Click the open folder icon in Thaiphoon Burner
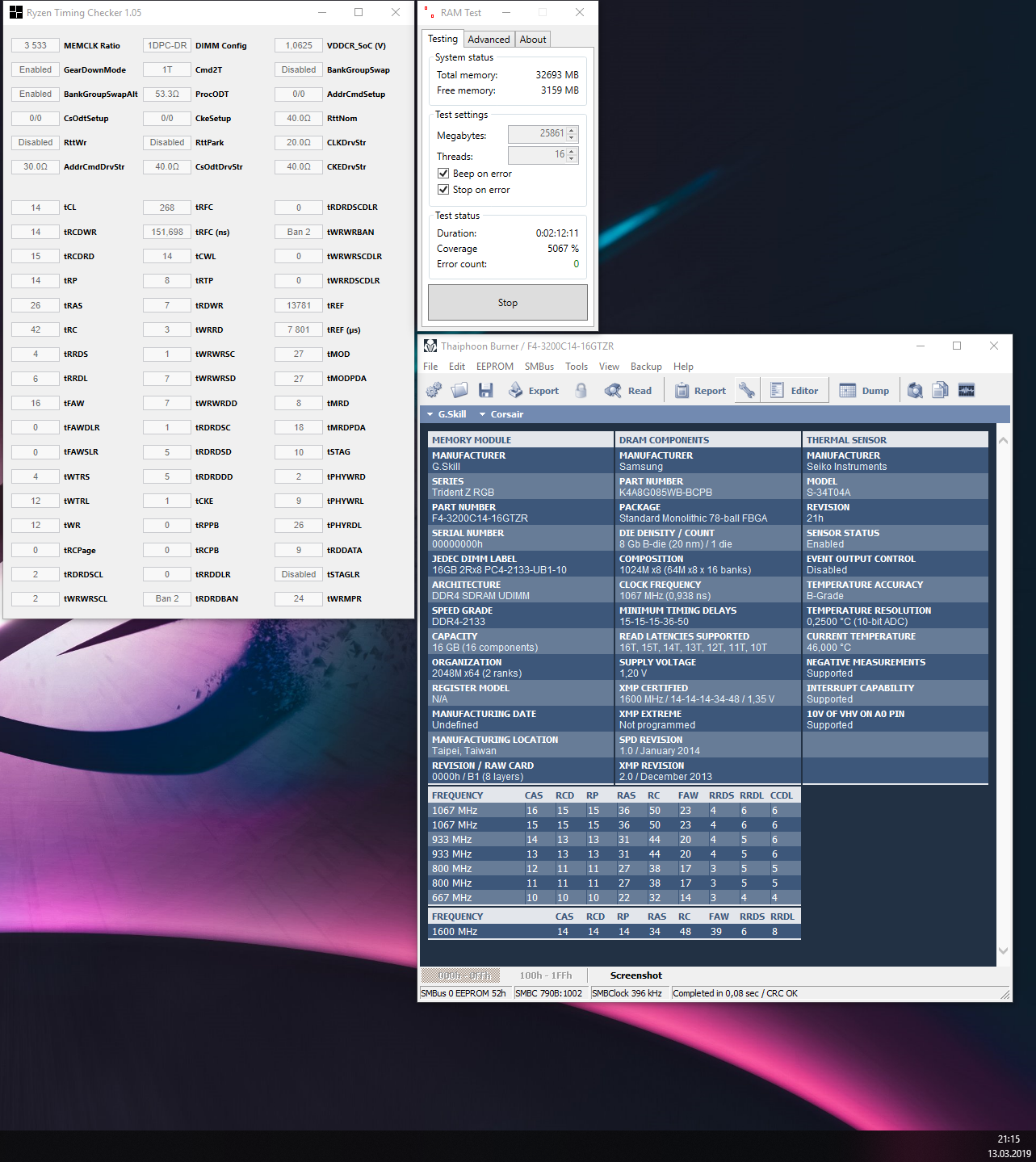Image resolution: width=1036 pixels, height=1162 pixels. pos(459,391)
